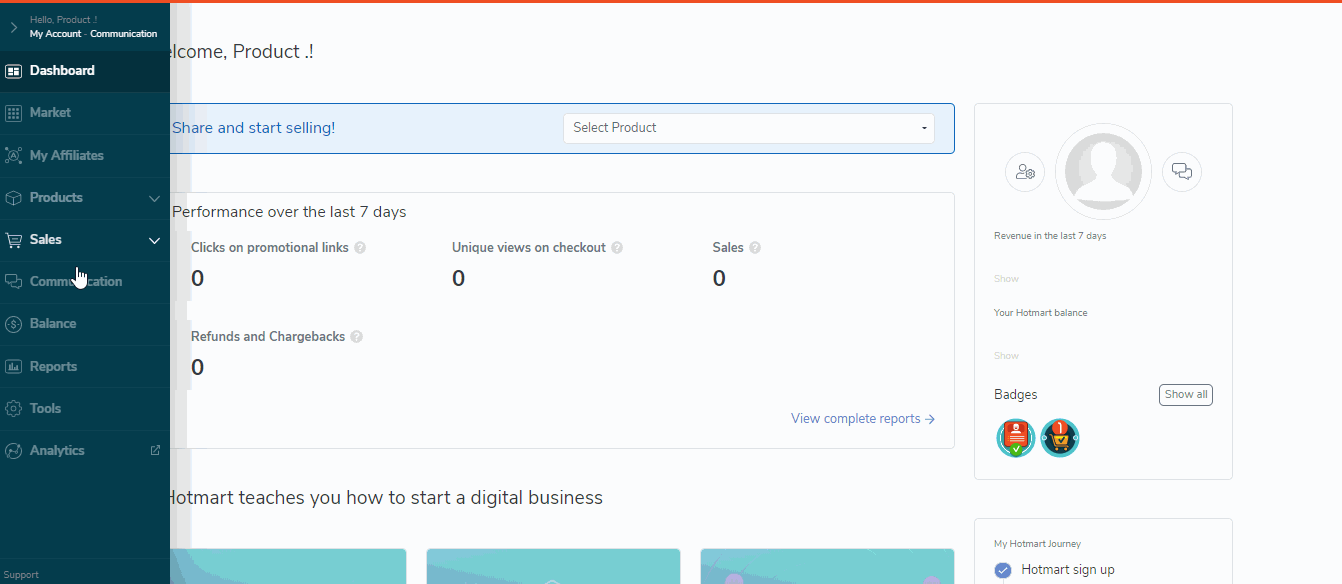Click the Hotmart sign up checkmark icon

click(1003, 570)
